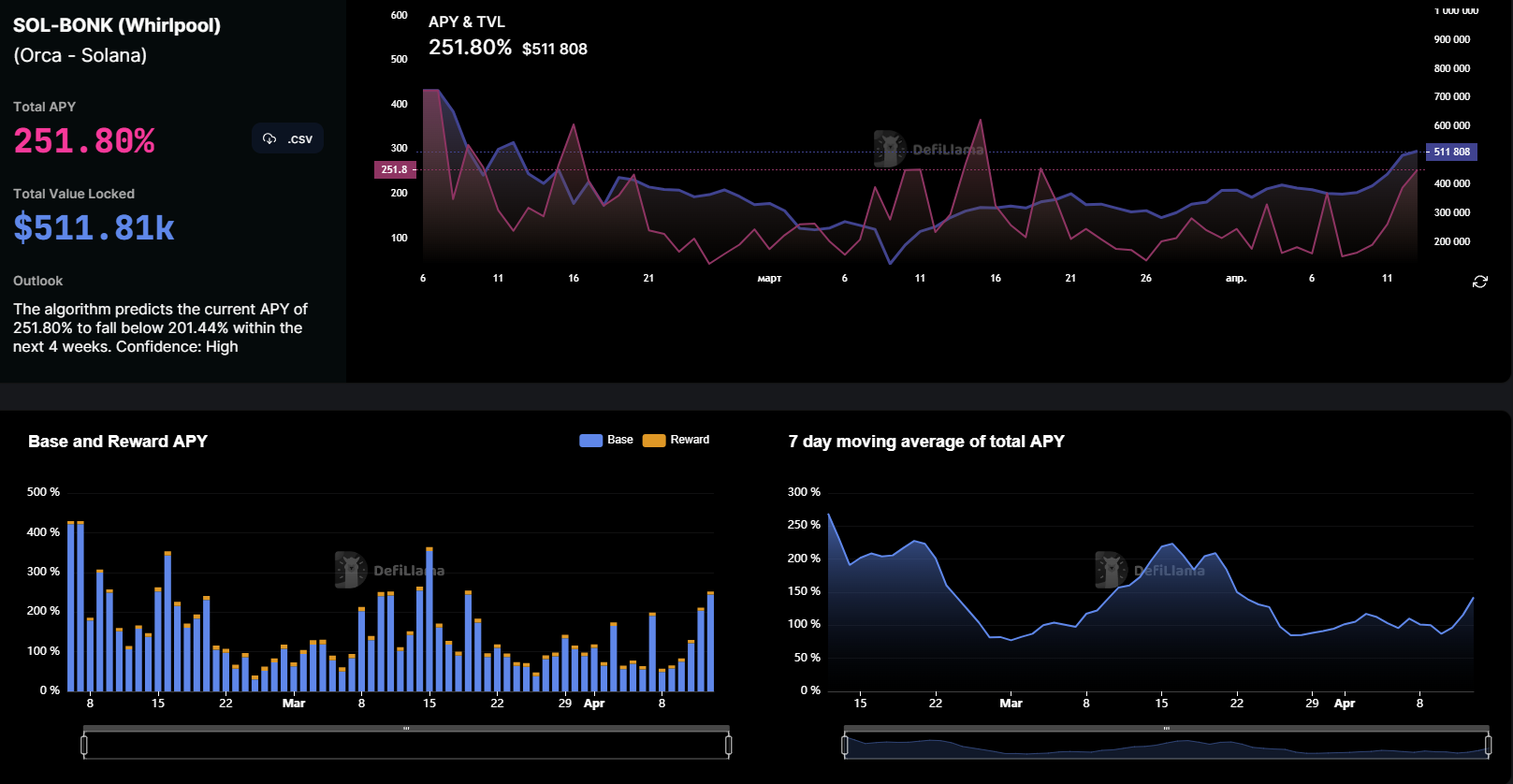The image size is (1513, 784).
Task: Click the $511 808 value in the chart header
Action: [555, 49]
